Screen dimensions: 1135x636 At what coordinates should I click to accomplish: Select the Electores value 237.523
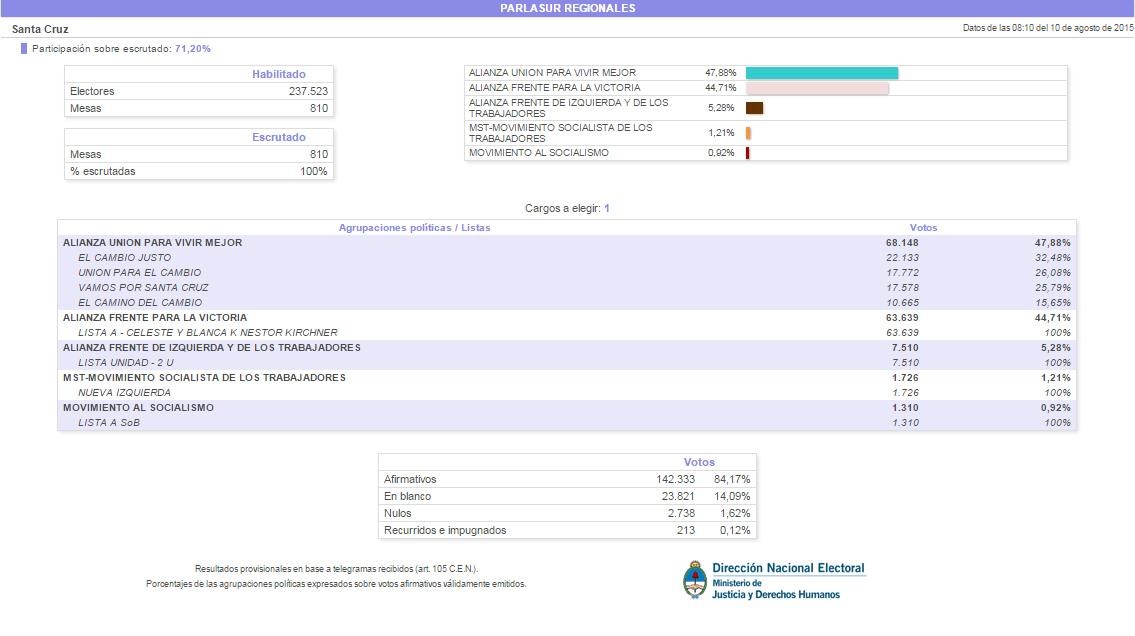308,91
